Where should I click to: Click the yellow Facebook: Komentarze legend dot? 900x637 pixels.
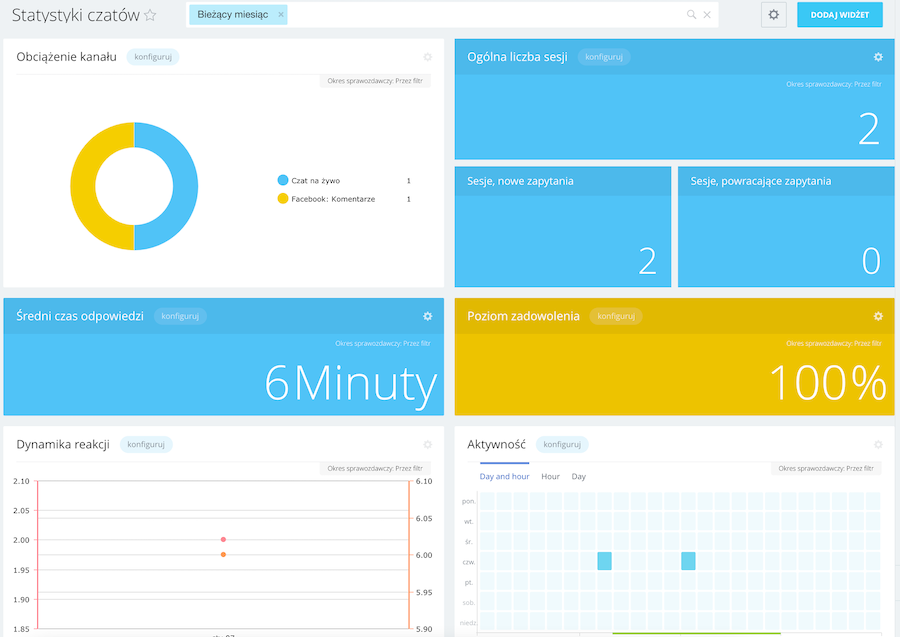(282, 199)
